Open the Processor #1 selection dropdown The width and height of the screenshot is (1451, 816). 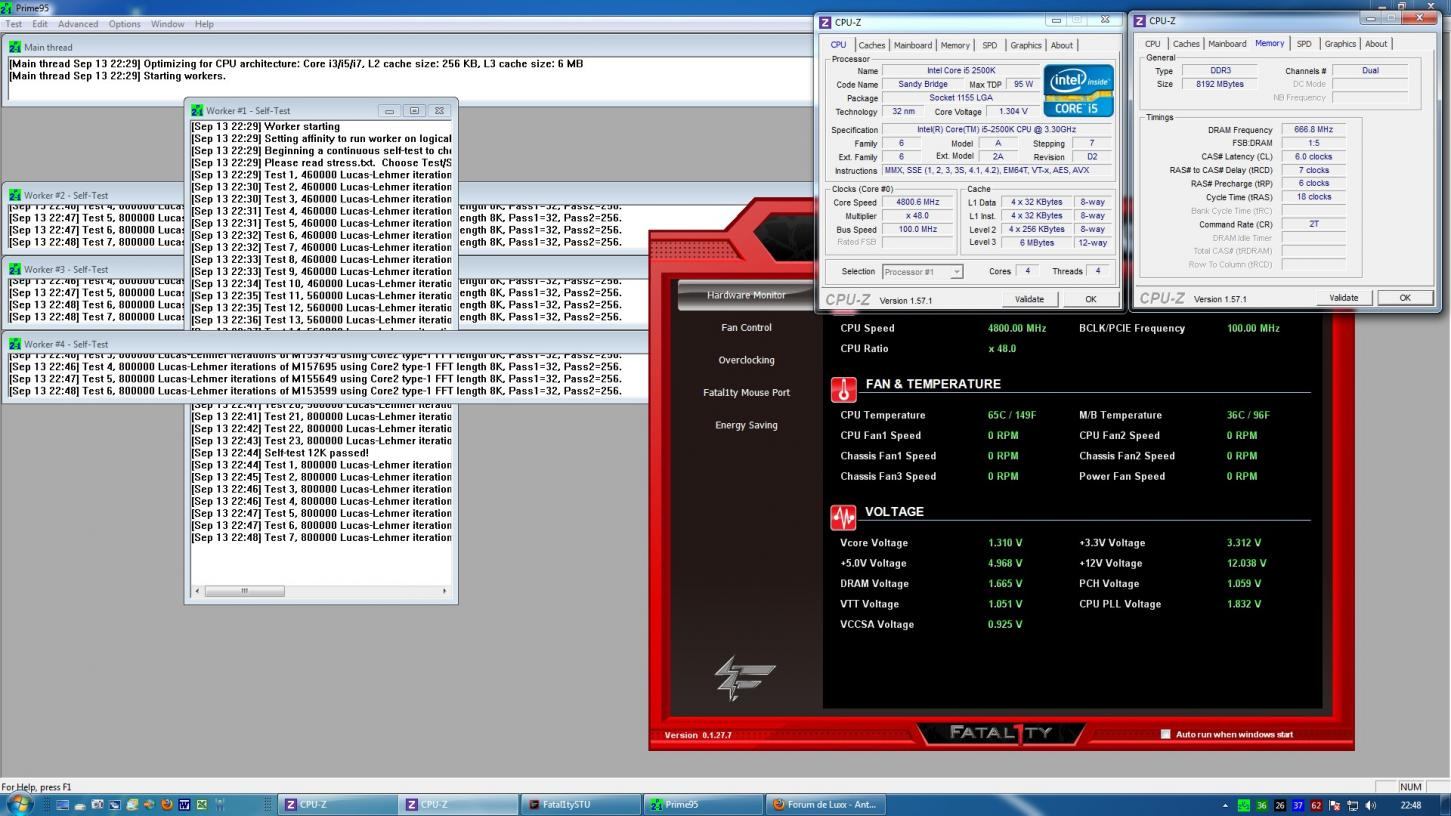tap(922, 272)
